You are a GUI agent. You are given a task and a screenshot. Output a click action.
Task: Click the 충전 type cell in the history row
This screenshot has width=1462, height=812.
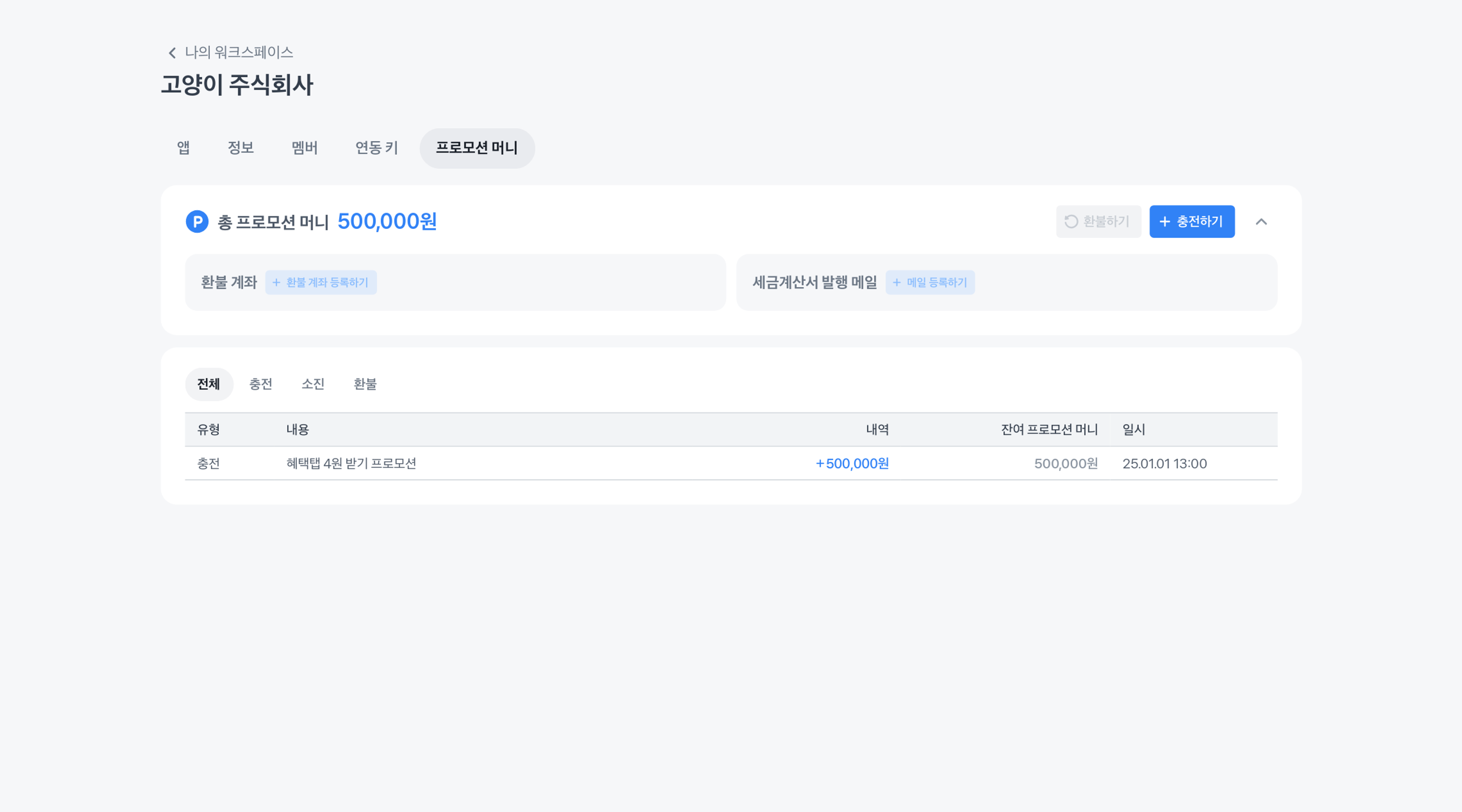[208, 463]
